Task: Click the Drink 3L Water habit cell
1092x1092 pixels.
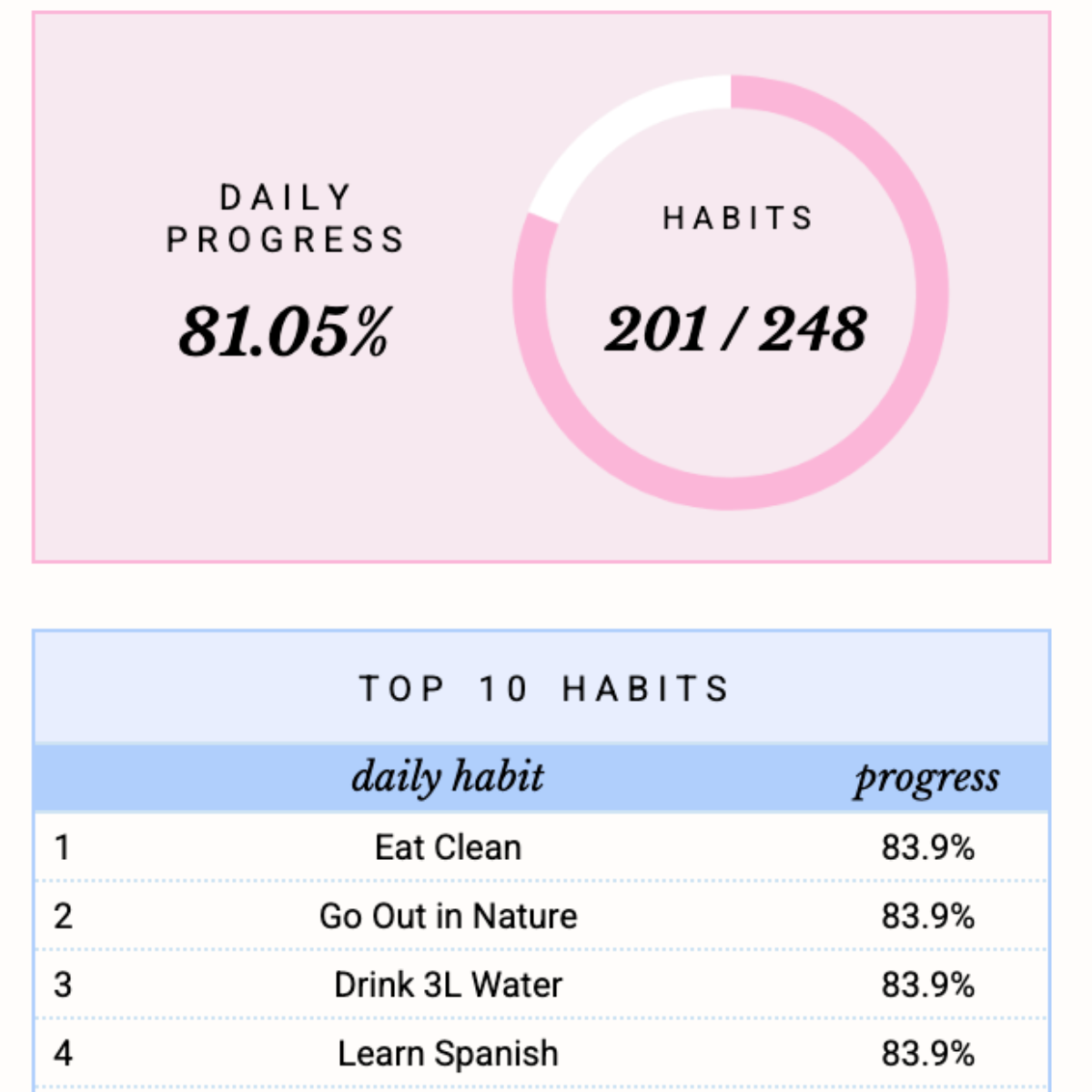Action: click(448, 986)
